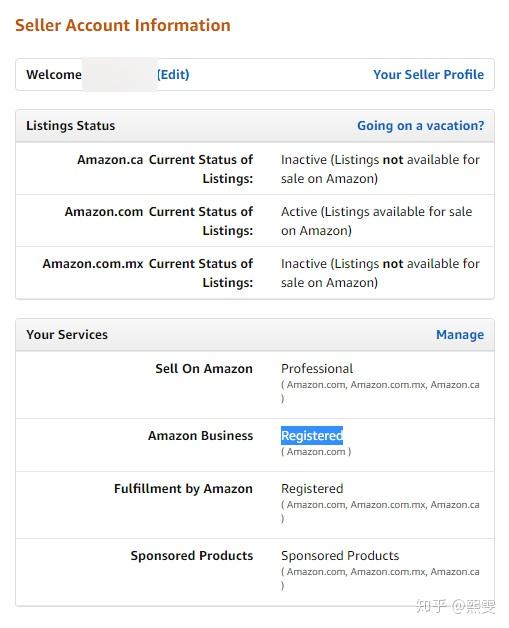
Task: Click the 'Going on a vacation?' link
Action: click(420, 126)
